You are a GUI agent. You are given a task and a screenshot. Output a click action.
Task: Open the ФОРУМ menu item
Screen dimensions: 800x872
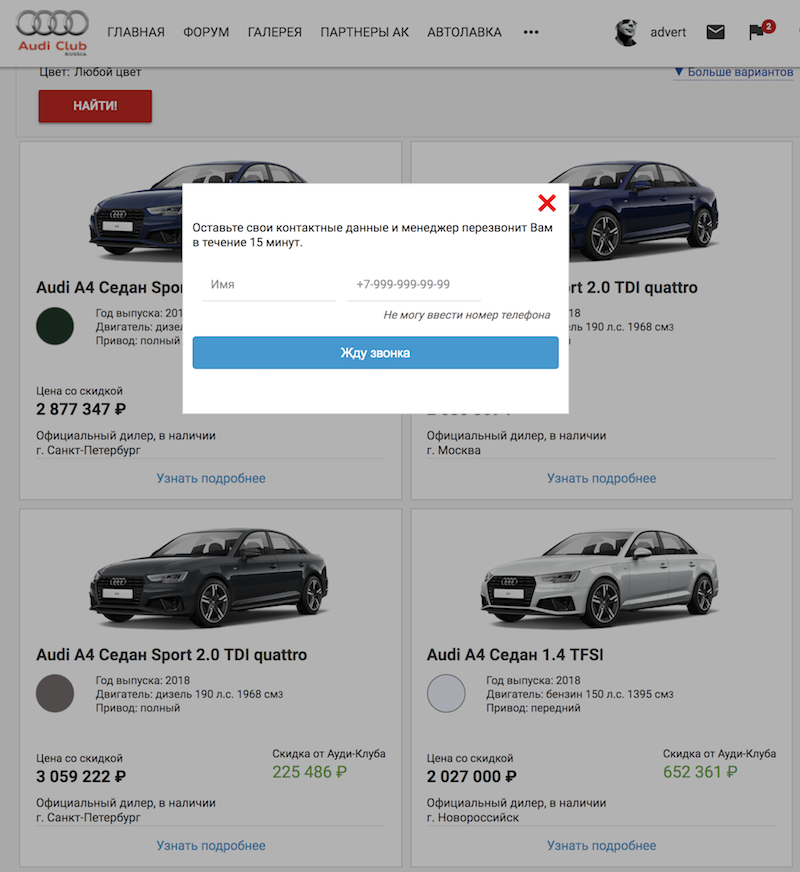click(x=206, y=32)
